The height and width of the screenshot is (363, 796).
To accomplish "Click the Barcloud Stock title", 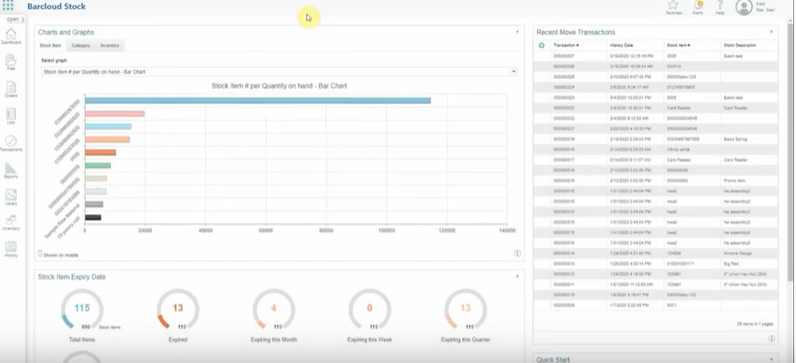I will pyautogui.click(x=56, y=7).
